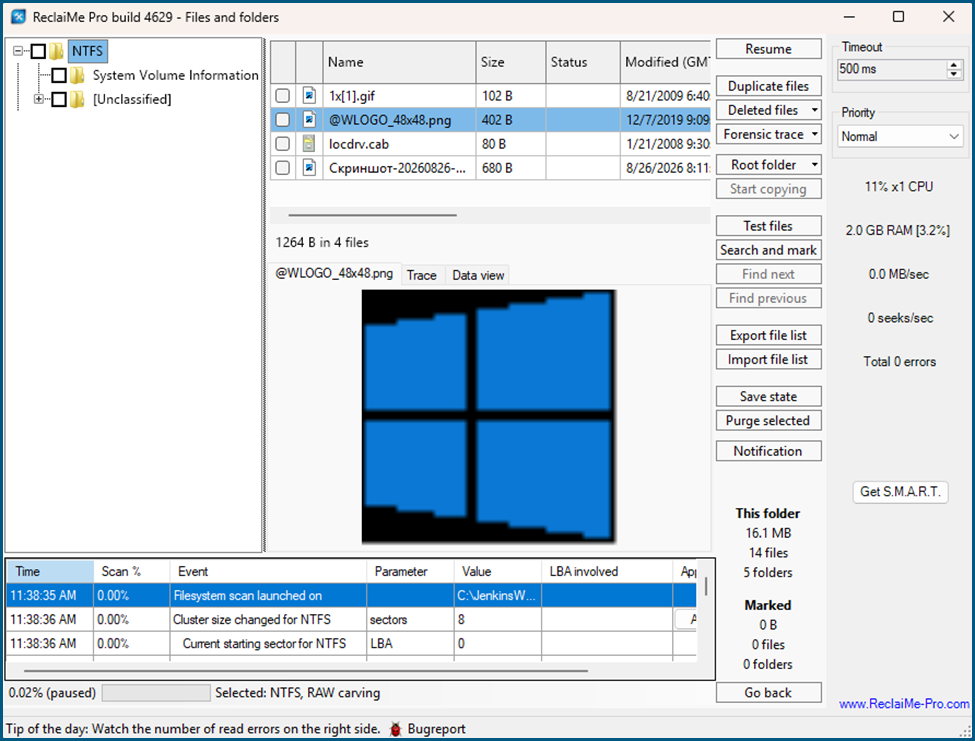Image resolution: width=975 pixels, height=741 pixels.
Task: Check the Скриншот-20260826 file checkbox
Action: pyautogui.click(x=282, y=168)
